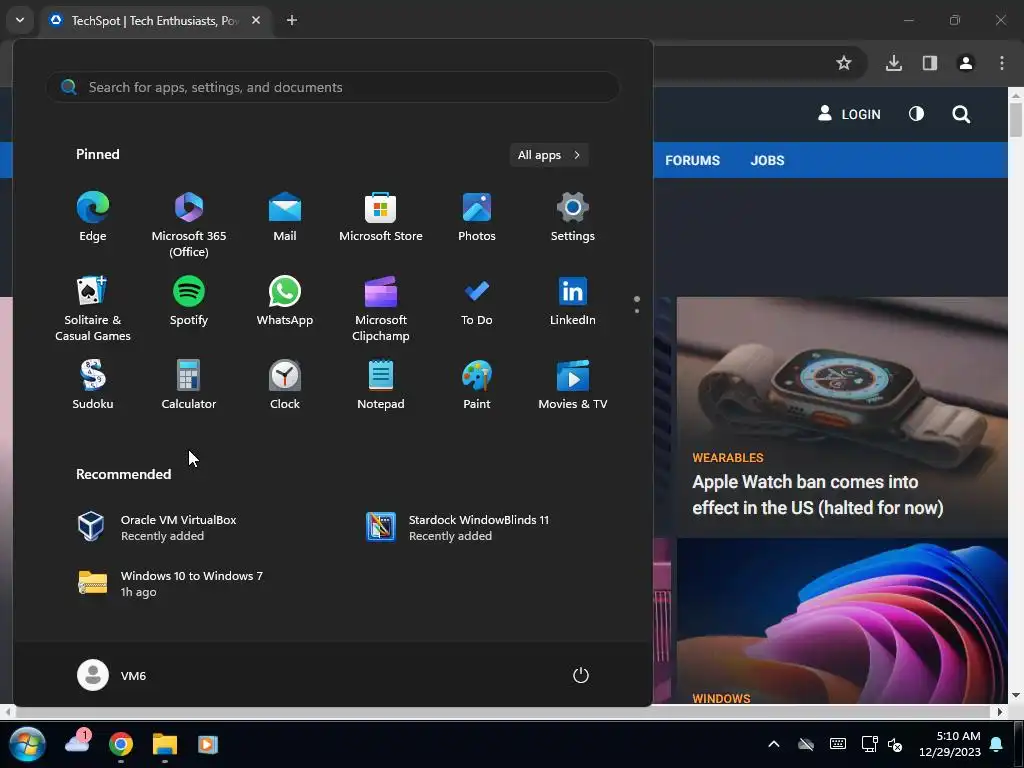The image size is (1024, 768).
Task: Launch Microsoft 365 (Office)
Action: point(189,224)
